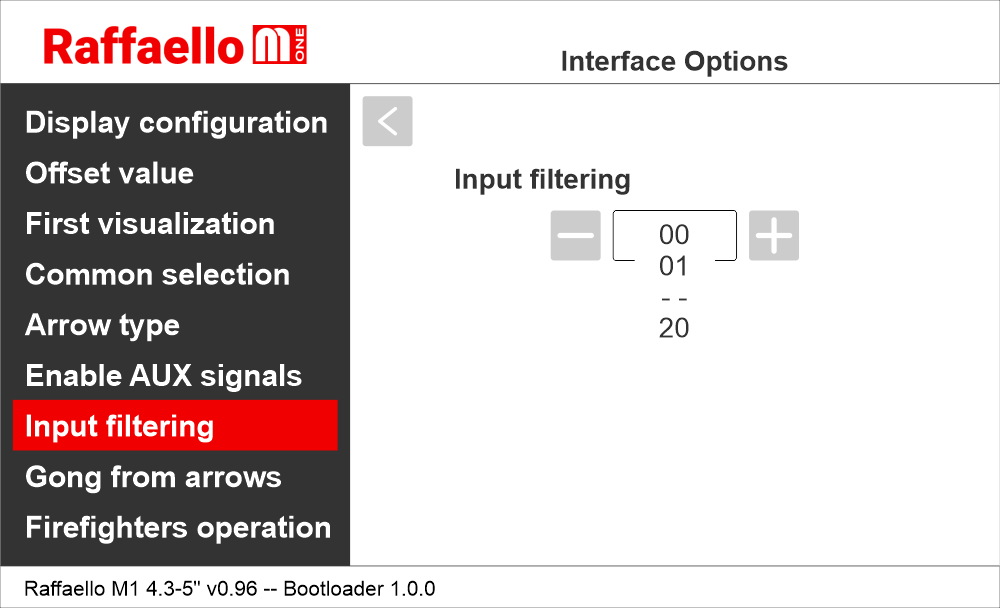Click the Raffaello ONE logo
The height and width of the screenshot is (608, 1000).
pyautogui.click(x=175, y=47)
